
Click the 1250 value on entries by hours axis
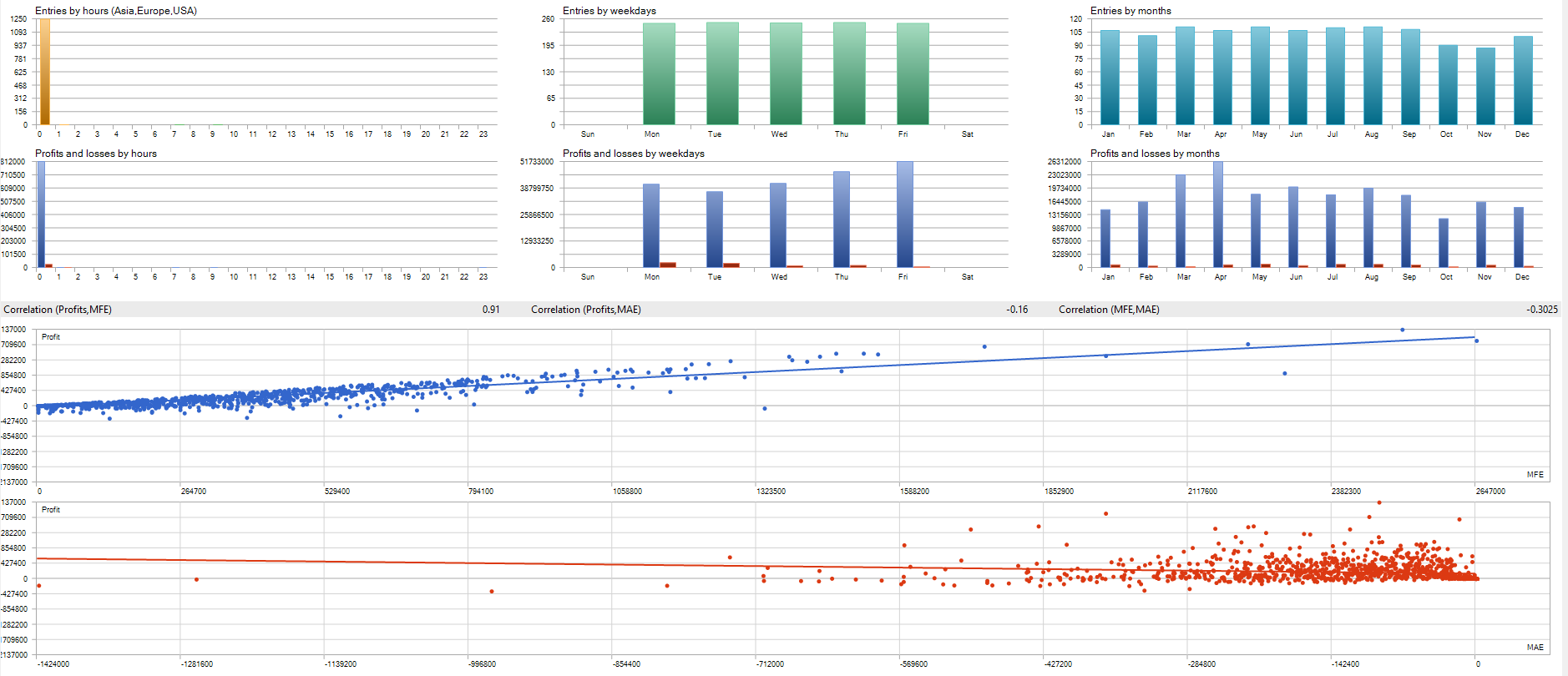(x=18, y=19)
